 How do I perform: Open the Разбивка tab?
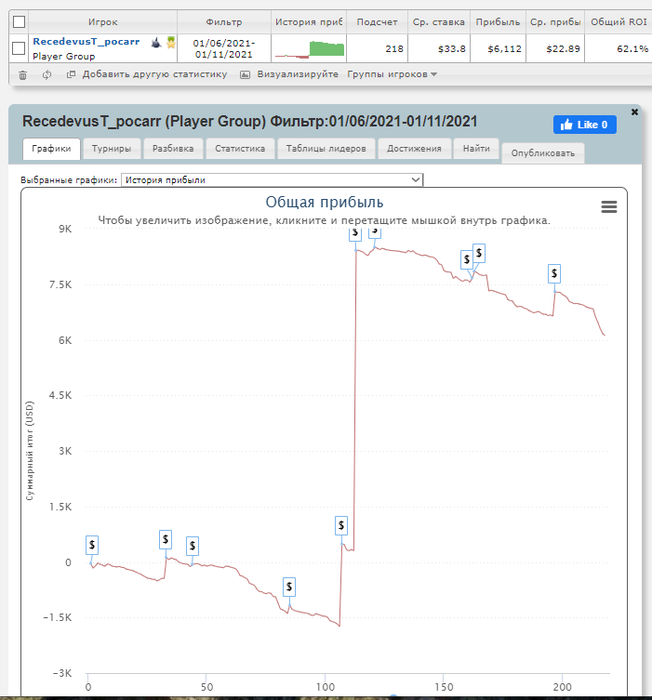click(x=173, y=149)
